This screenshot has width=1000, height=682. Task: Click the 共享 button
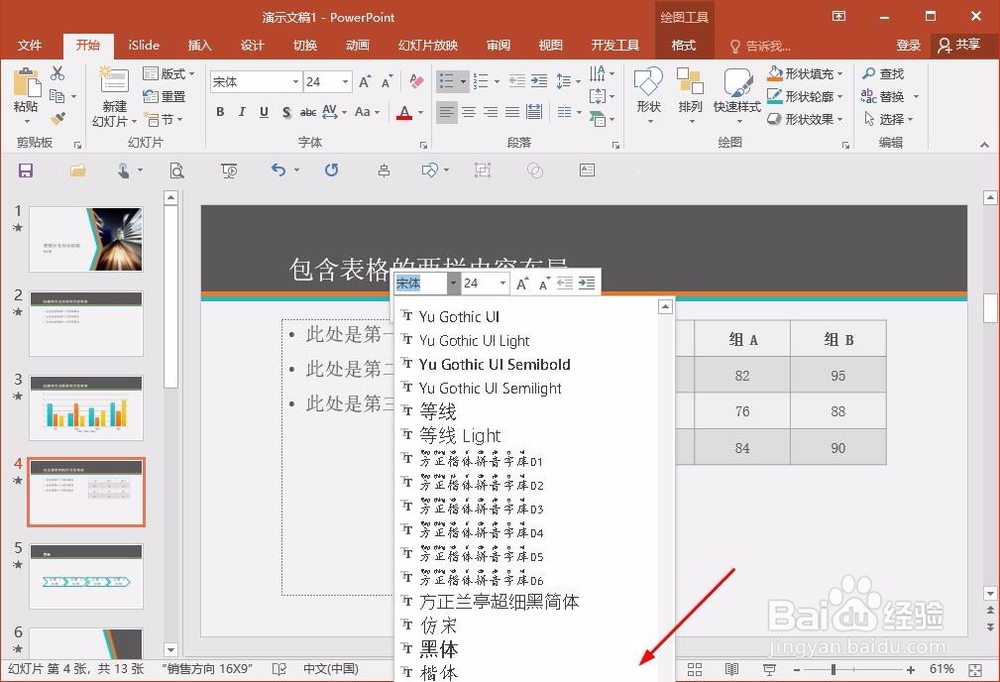click(x=969, y=45)
